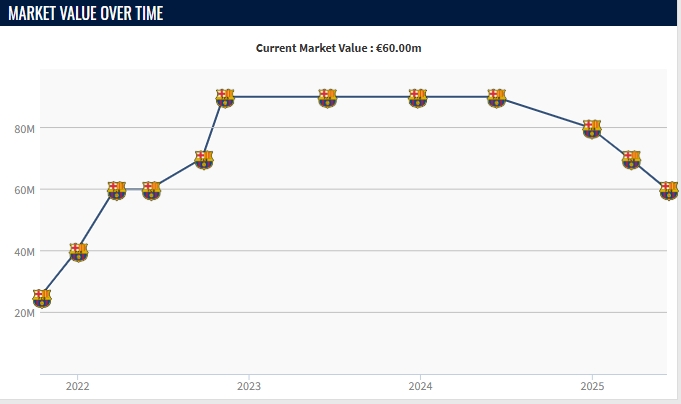Click the 90M crest marker in mid-2023
This screenshot has height=404, width=681.
[328, 98]
